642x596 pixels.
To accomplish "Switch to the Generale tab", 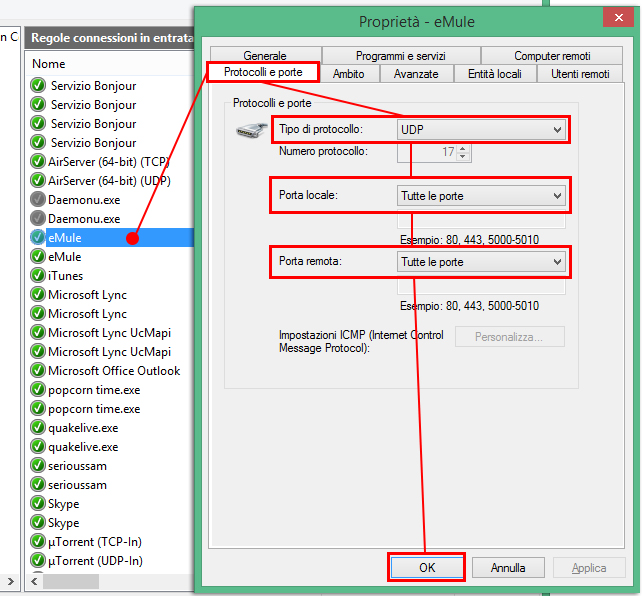I will click(265, 55).
